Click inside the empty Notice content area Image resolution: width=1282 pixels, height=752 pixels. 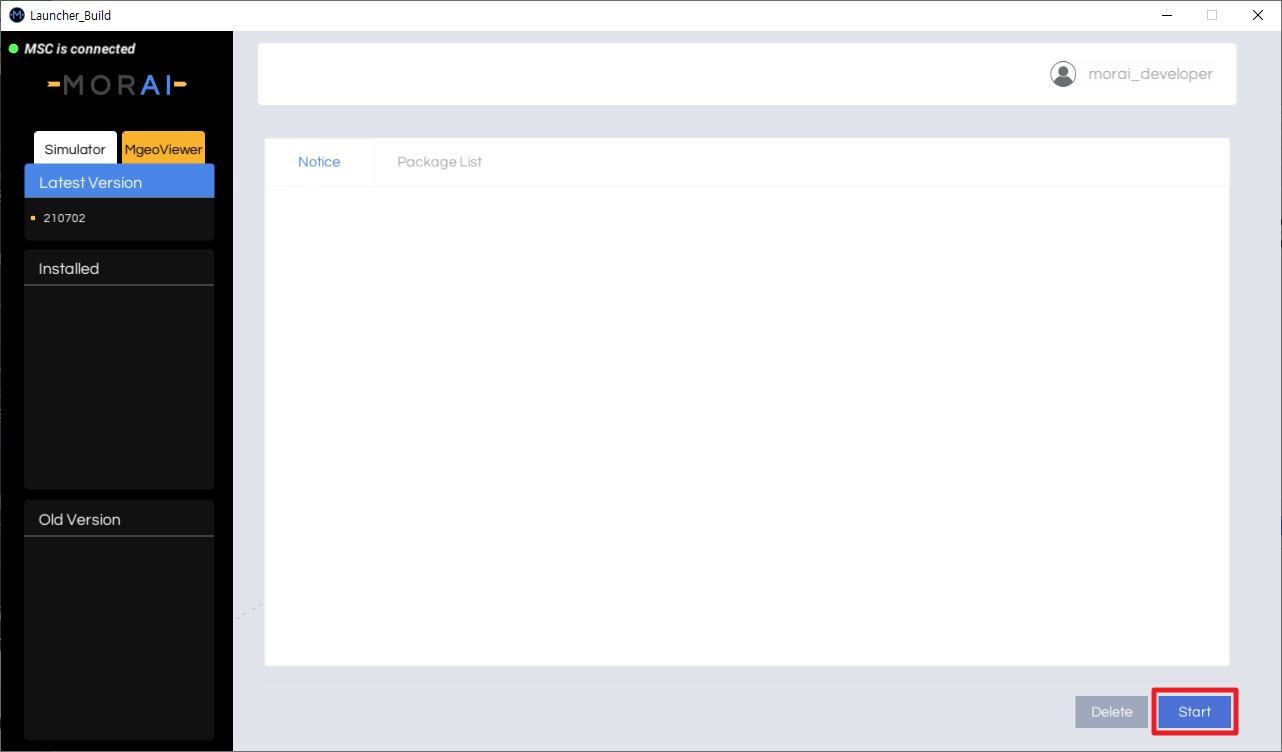(x=746, y=425)
